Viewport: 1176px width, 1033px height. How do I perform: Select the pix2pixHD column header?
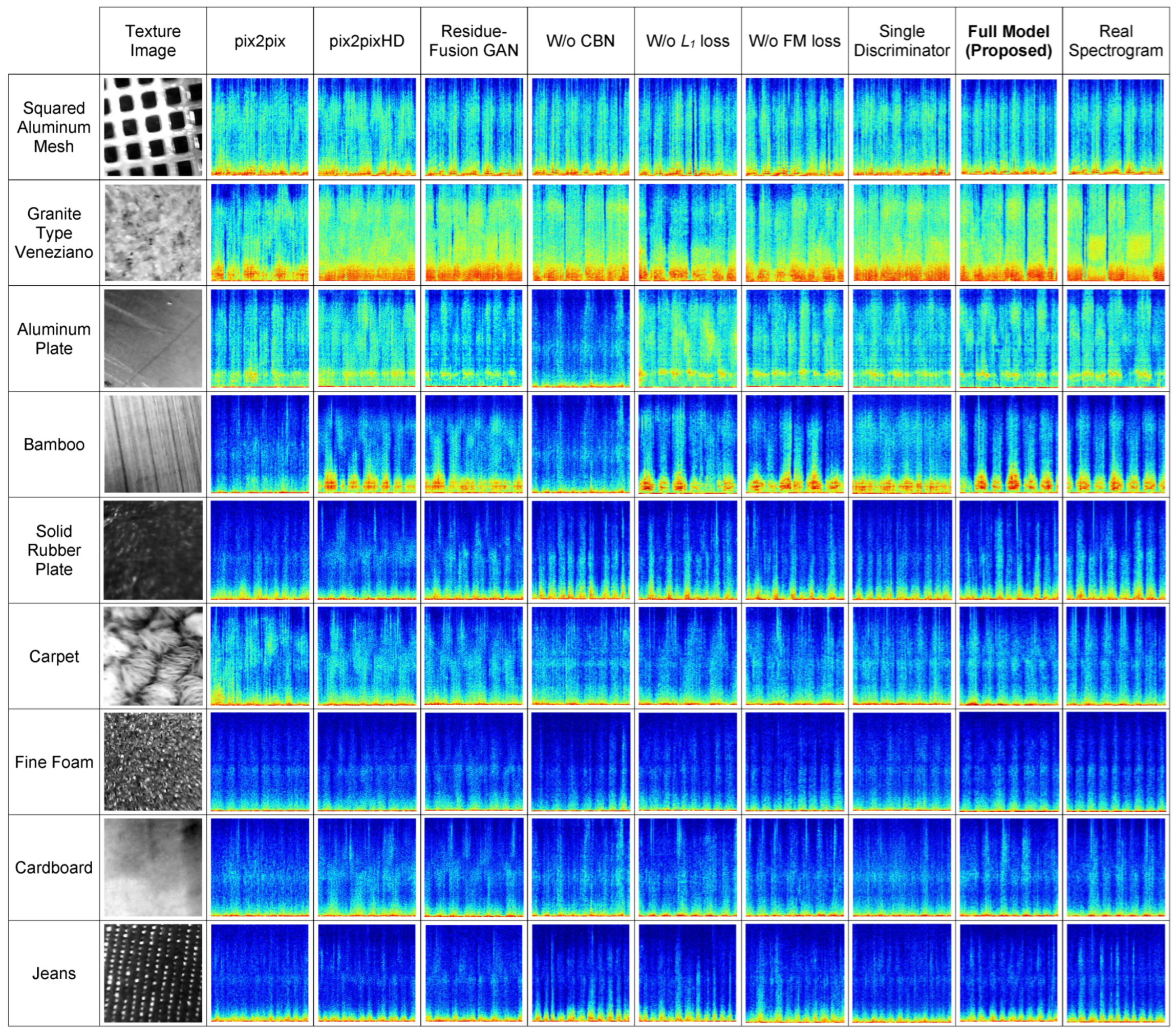click(367, 41)
